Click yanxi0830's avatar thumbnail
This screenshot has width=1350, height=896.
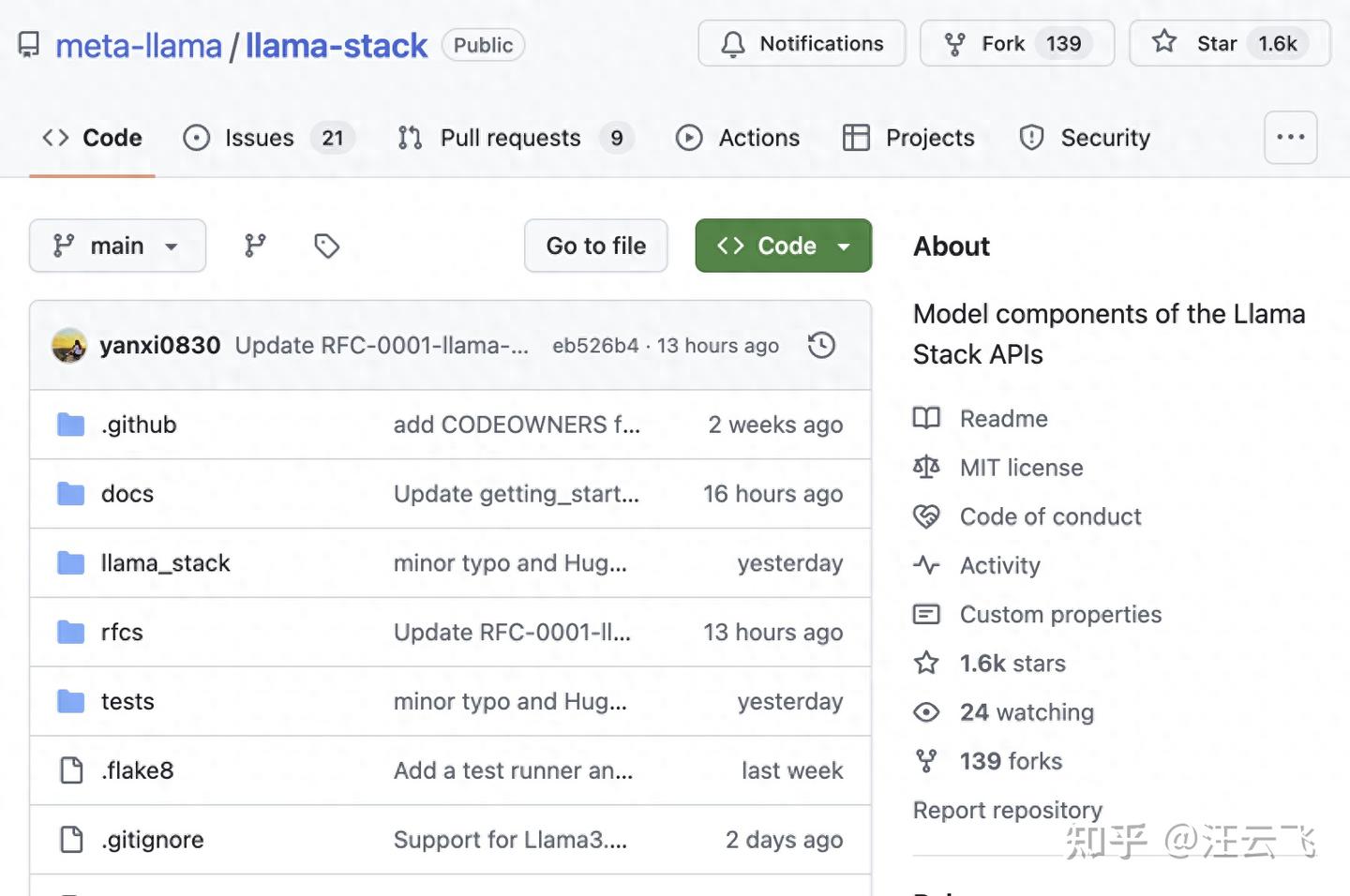click(x=69, y=345)
